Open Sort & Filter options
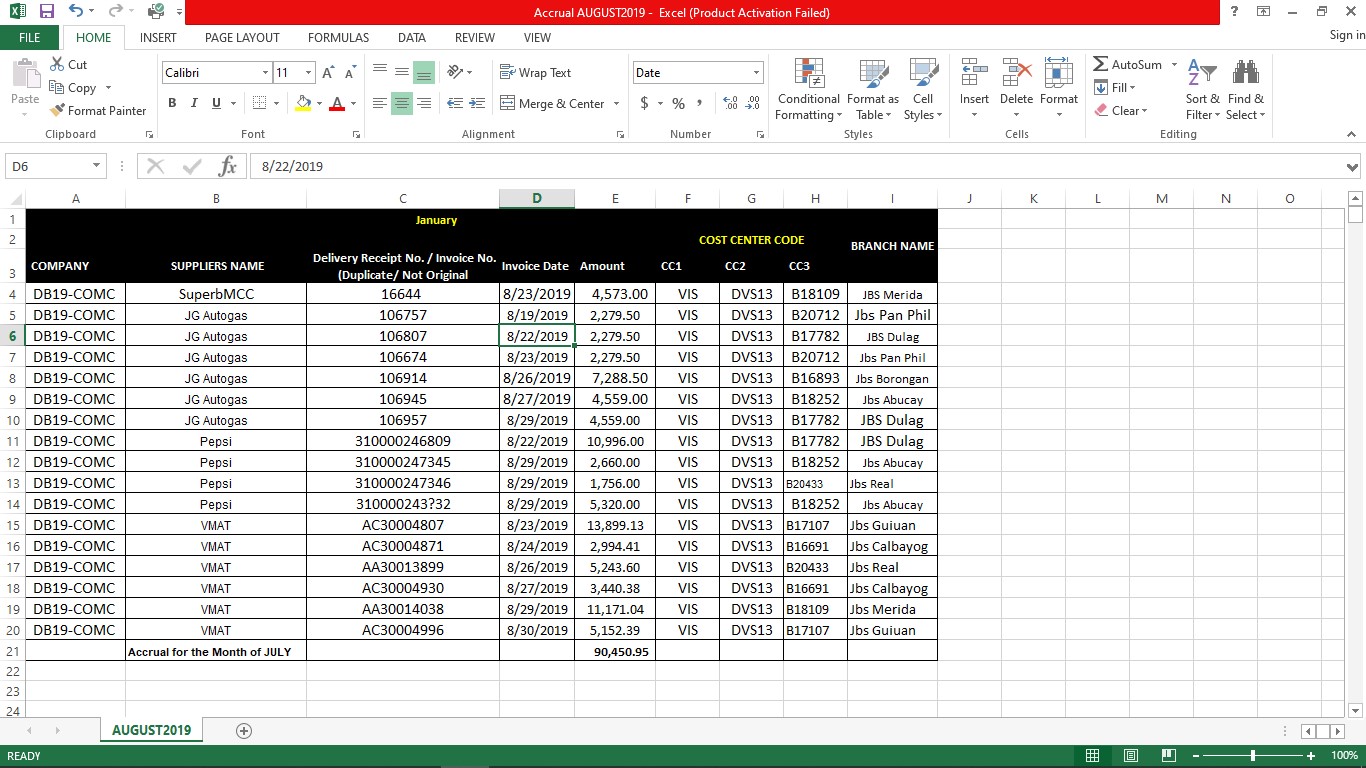This screenshot has width=1366, height=768. point(1202,89)
